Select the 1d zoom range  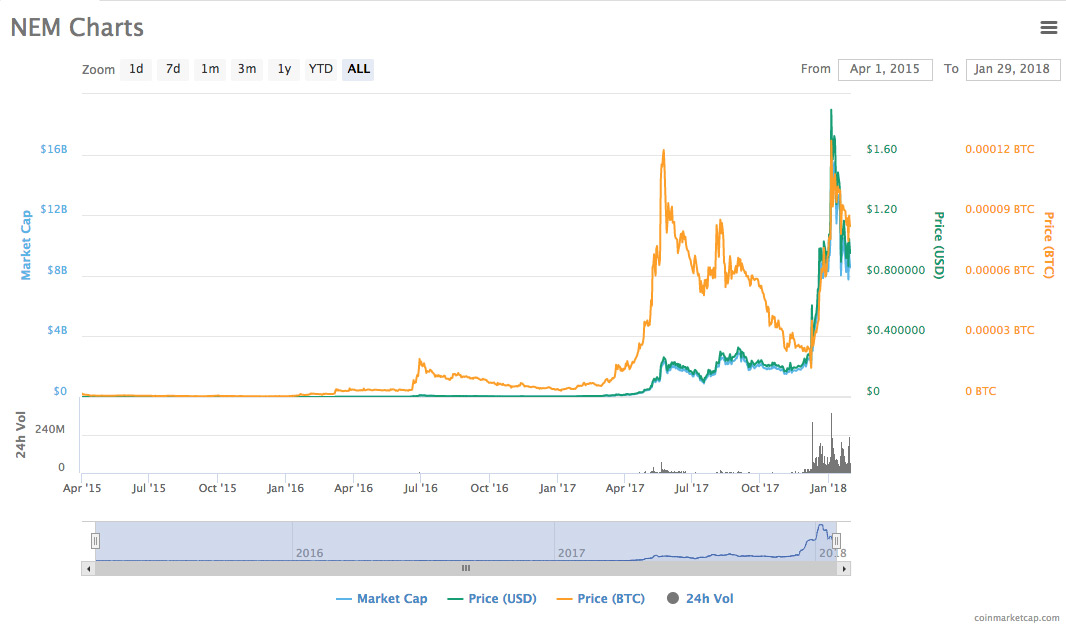137,69
